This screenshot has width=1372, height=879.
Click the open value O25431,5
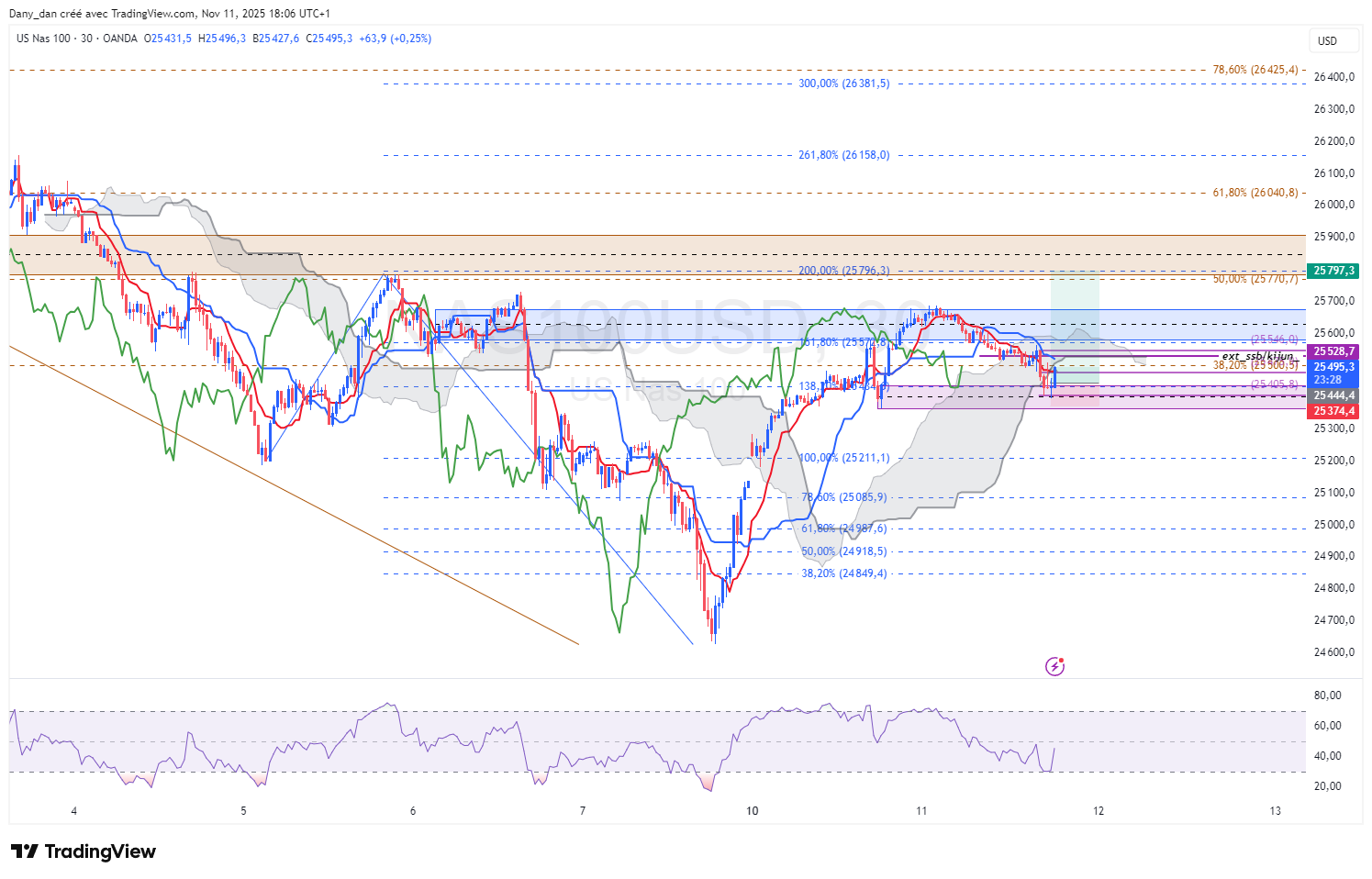[x=168, y=39]
